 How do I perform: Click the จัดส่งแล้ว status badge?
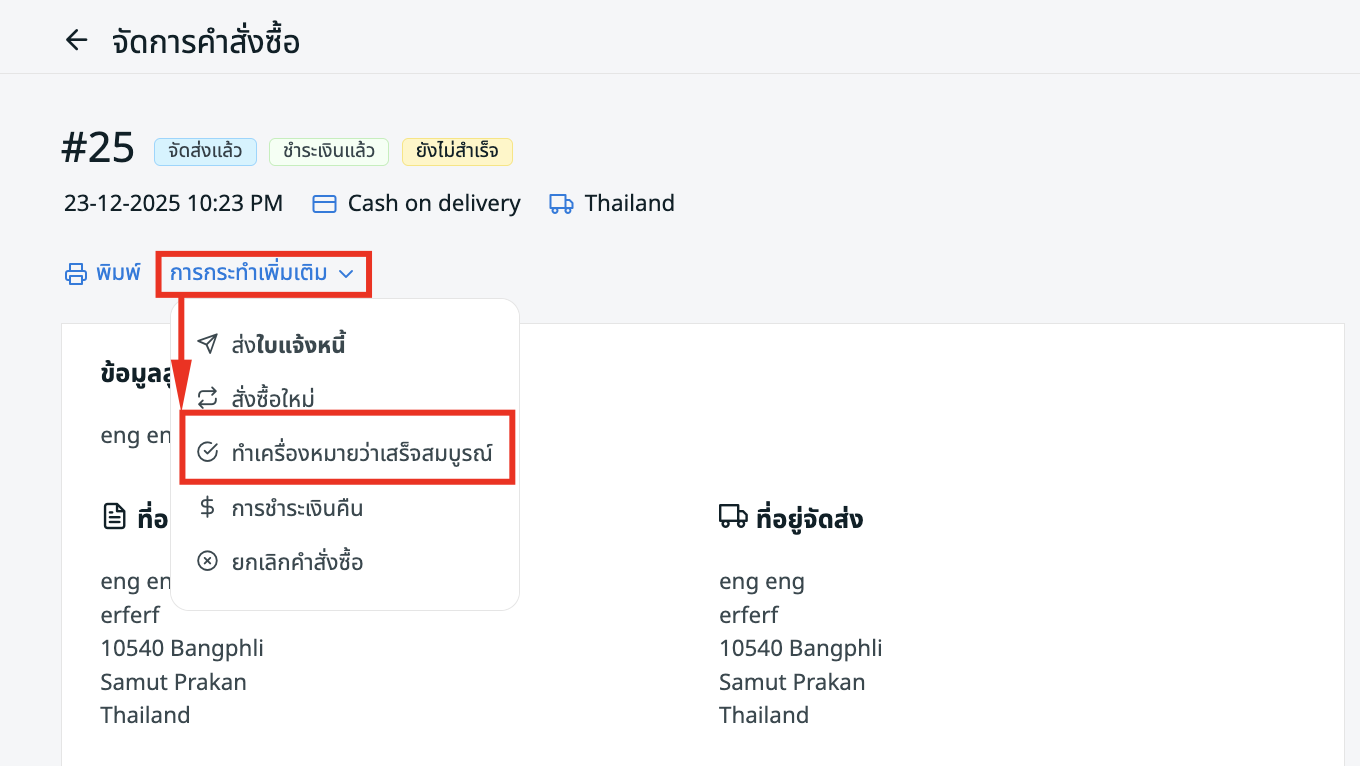[x=205, y=151]
